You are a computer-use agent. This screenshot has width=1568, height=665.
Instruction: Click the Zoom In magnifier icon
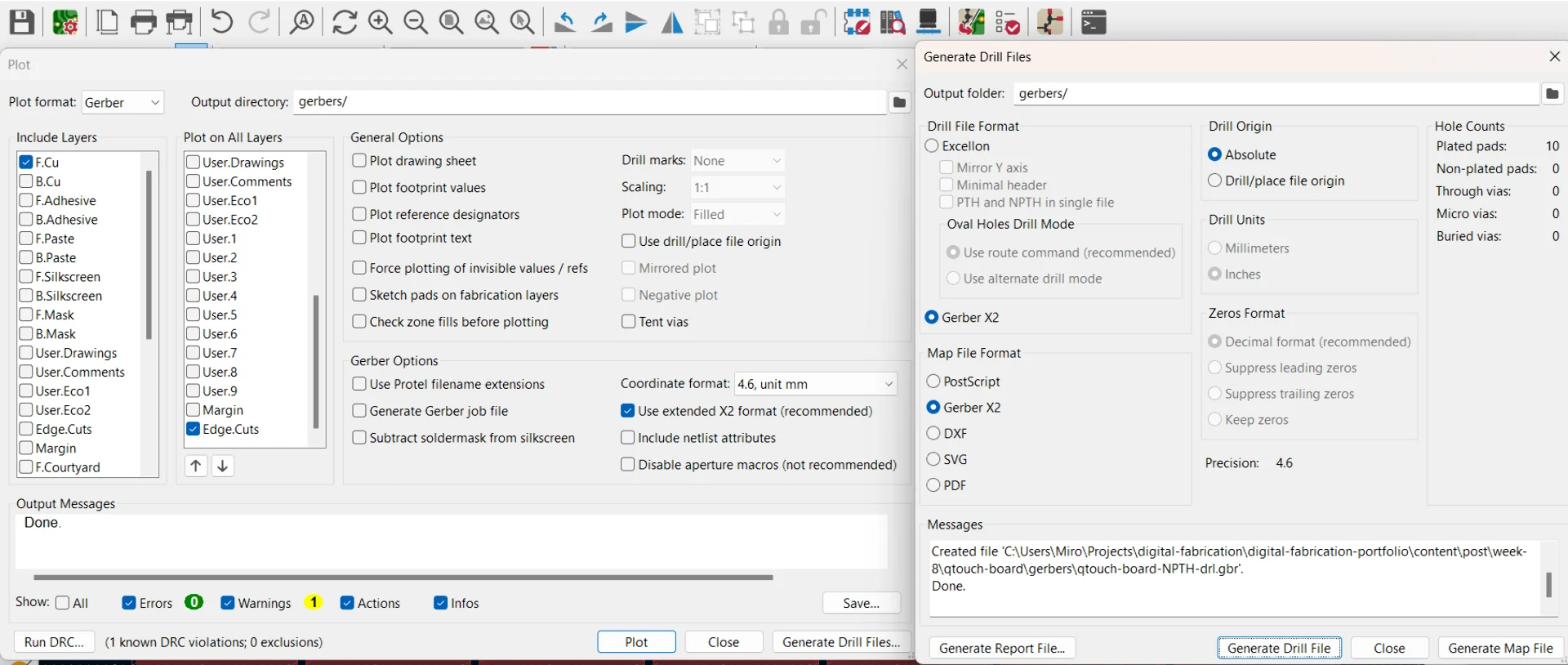tap(380, 22)
